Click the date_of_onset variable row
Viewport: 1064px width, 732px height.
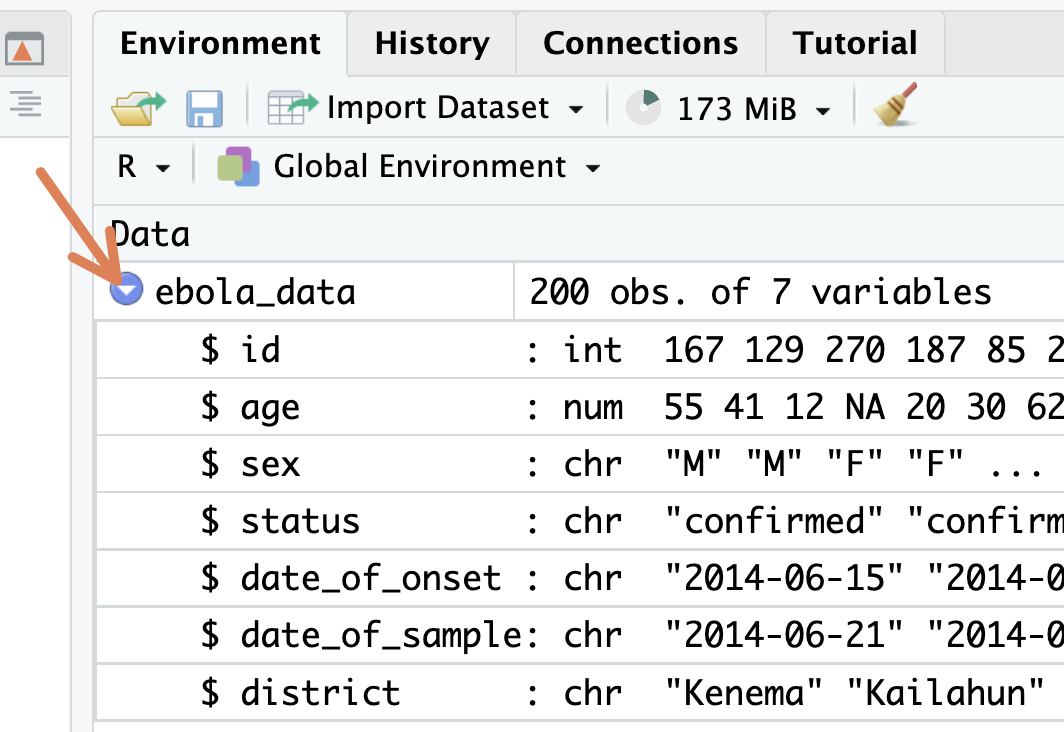(x=370, y=578)
